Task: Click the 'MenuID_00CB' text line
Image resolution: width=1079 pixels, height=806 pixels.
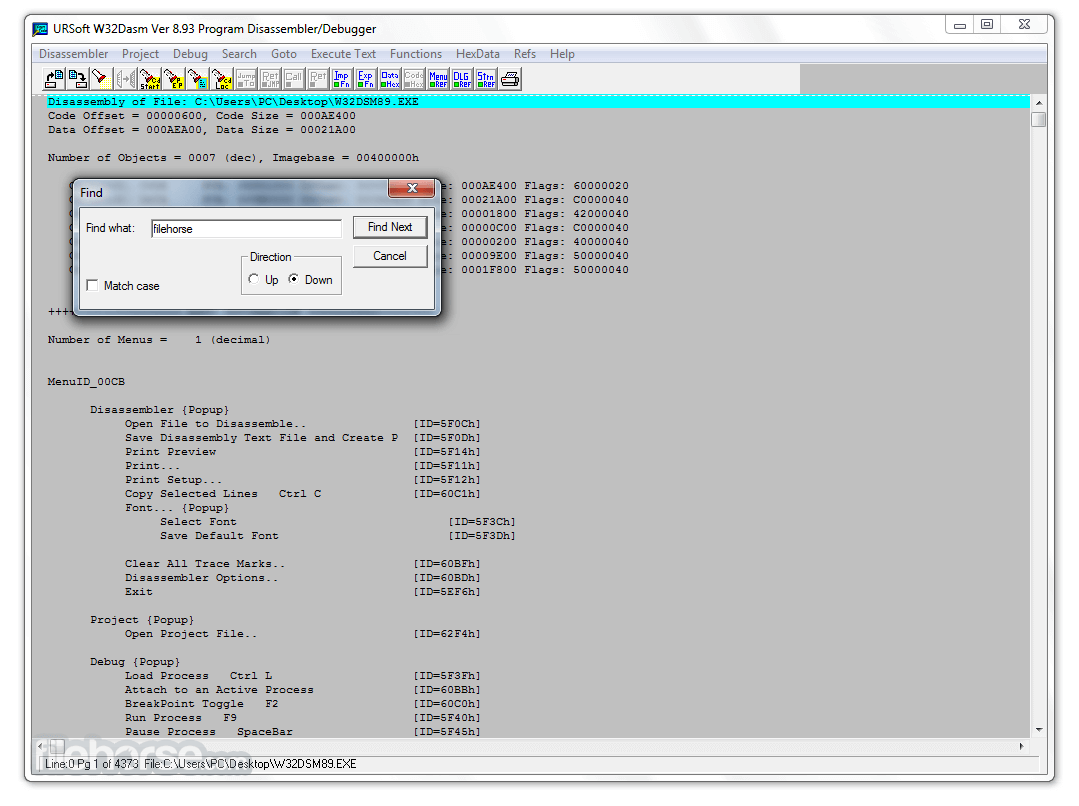Action: point(86,382)
